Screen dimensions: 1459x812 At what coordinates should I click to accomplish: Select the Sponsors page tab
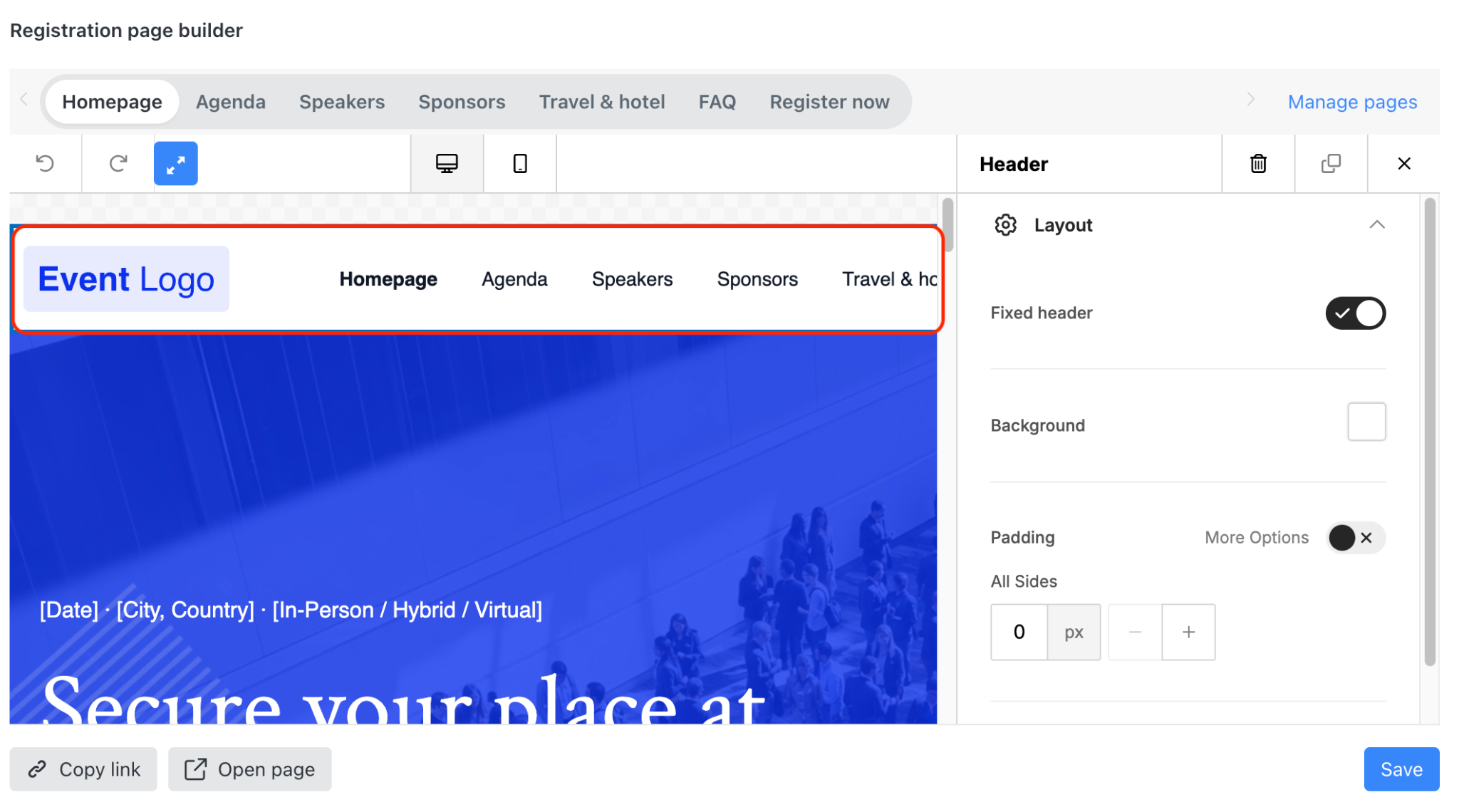click(x=462, y=102)
